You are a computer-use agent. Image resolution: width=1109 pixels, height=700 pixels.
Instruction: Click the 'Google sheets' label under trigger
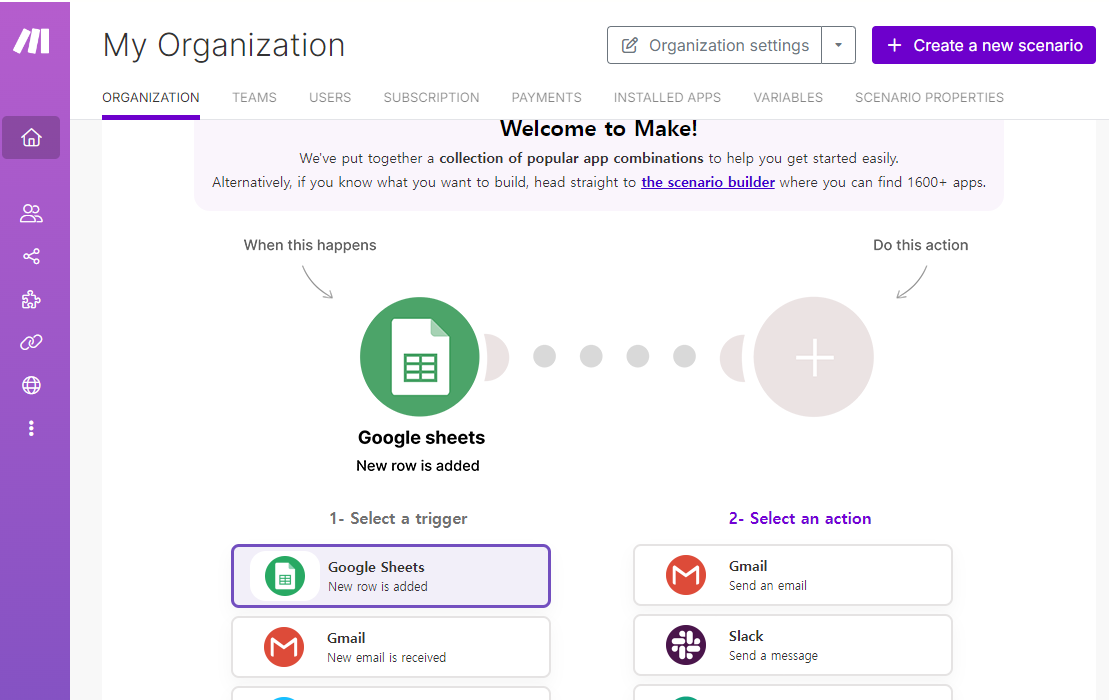422,438
